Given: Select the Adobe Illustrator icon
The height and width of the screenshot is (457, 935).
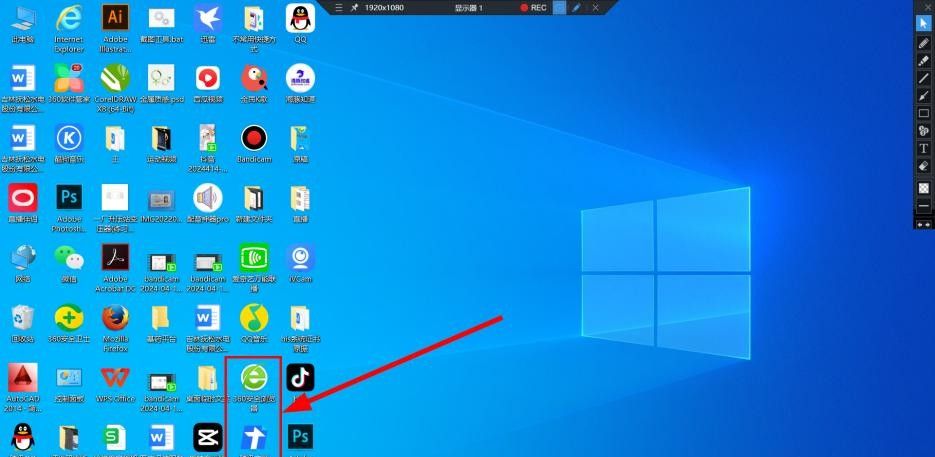Looking at the screenshot, I should click(x=116, y=28).
